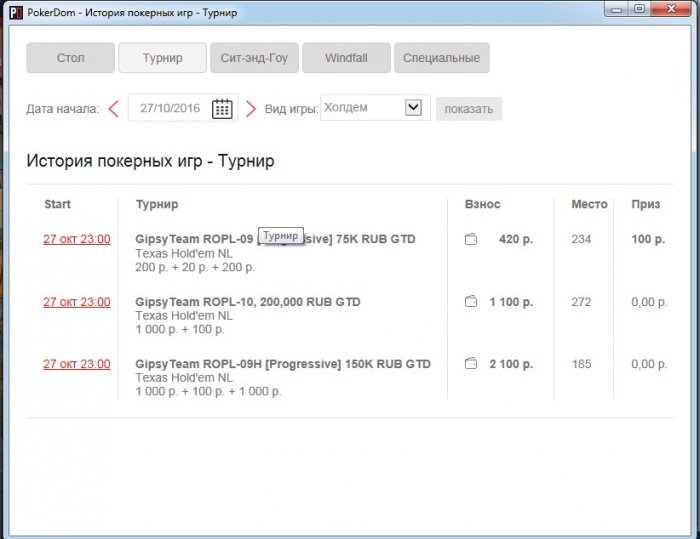Click prize value 100 р.

648,239
